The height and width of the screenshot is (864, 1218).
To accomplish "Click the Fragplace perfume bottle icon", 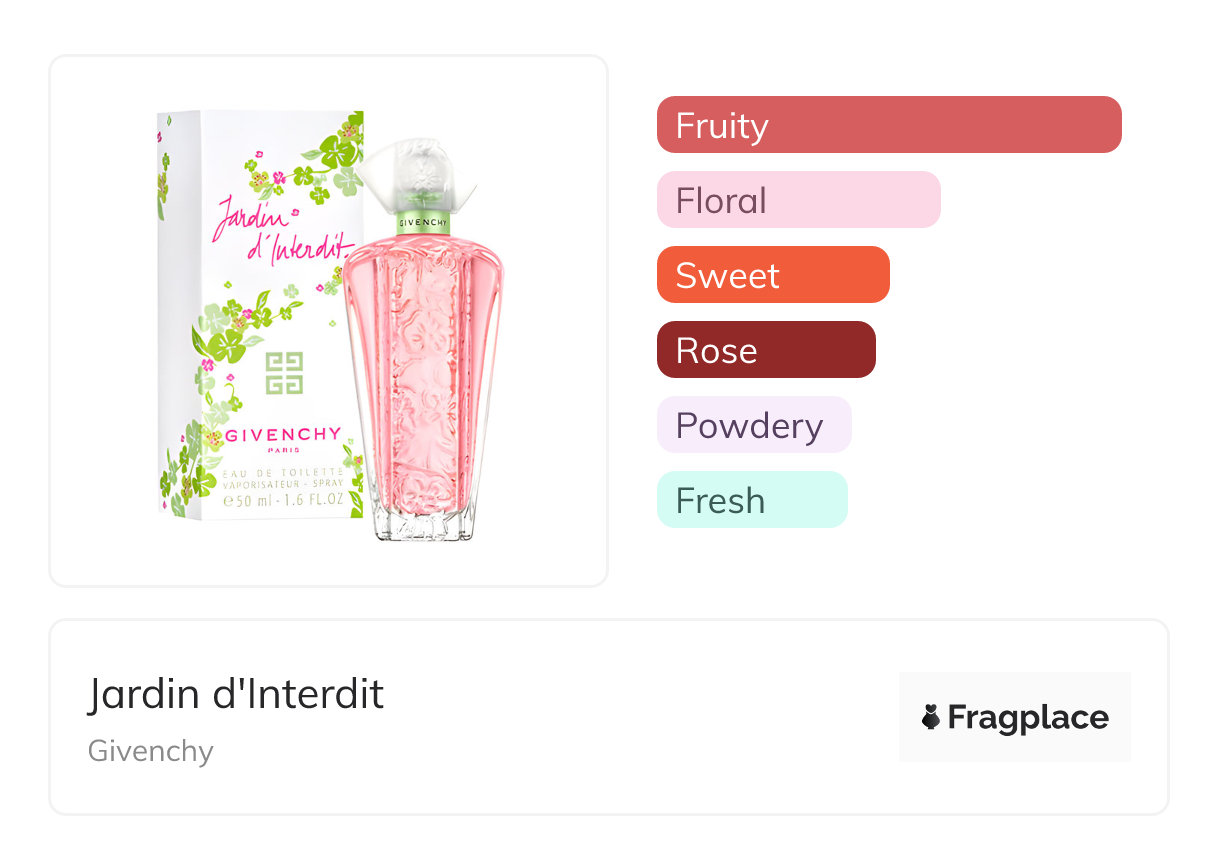I will point(931,717).
